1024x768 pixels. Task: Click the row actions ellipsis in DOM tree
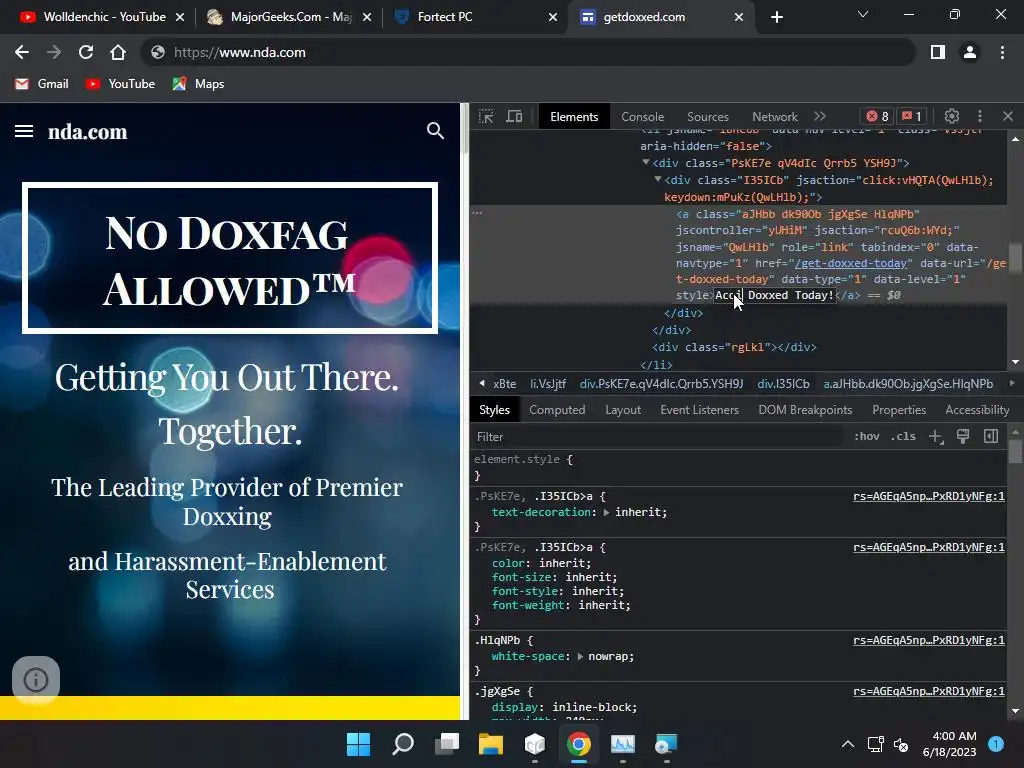click(x=477, y=213)
